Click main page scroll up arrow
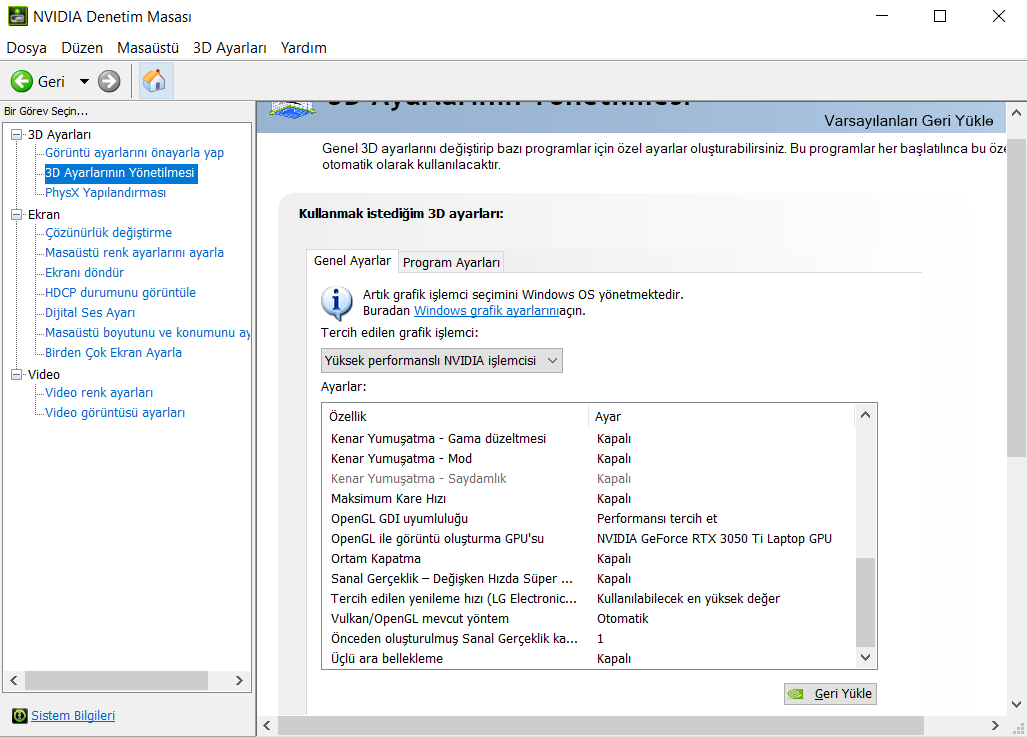 coord(1017,113)
